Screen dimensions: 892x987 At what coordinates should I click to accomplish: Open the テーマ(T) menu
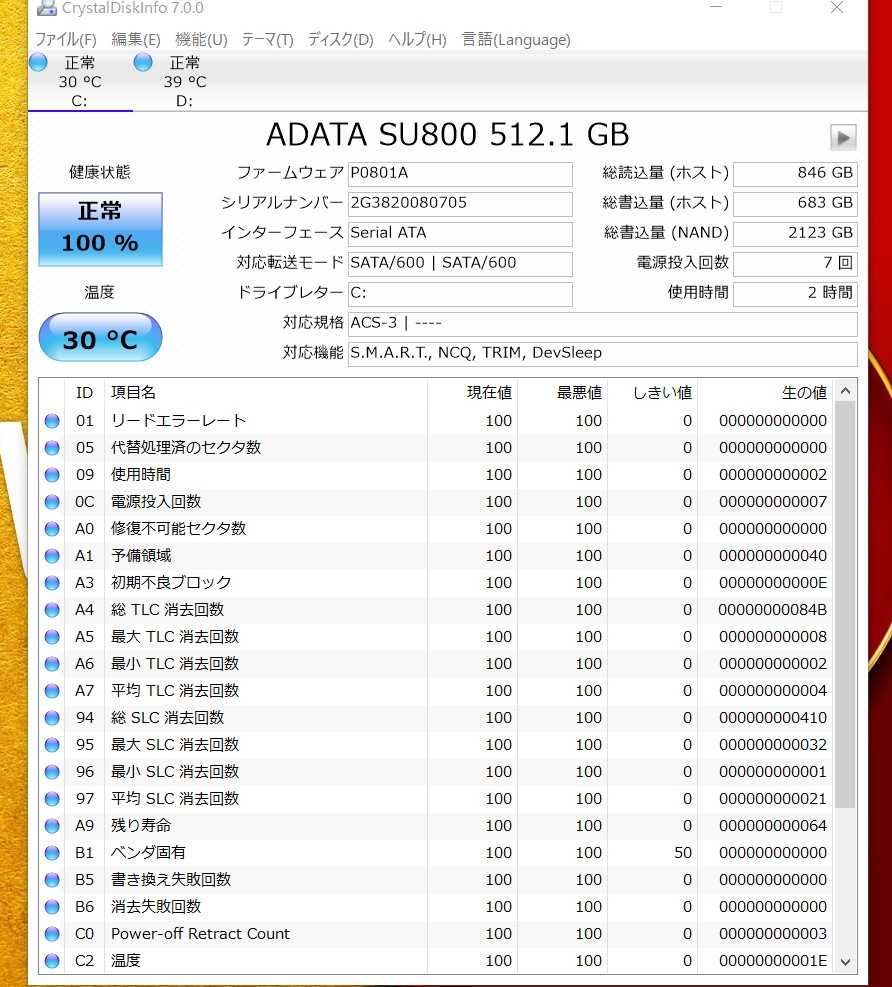pos(268,40)
